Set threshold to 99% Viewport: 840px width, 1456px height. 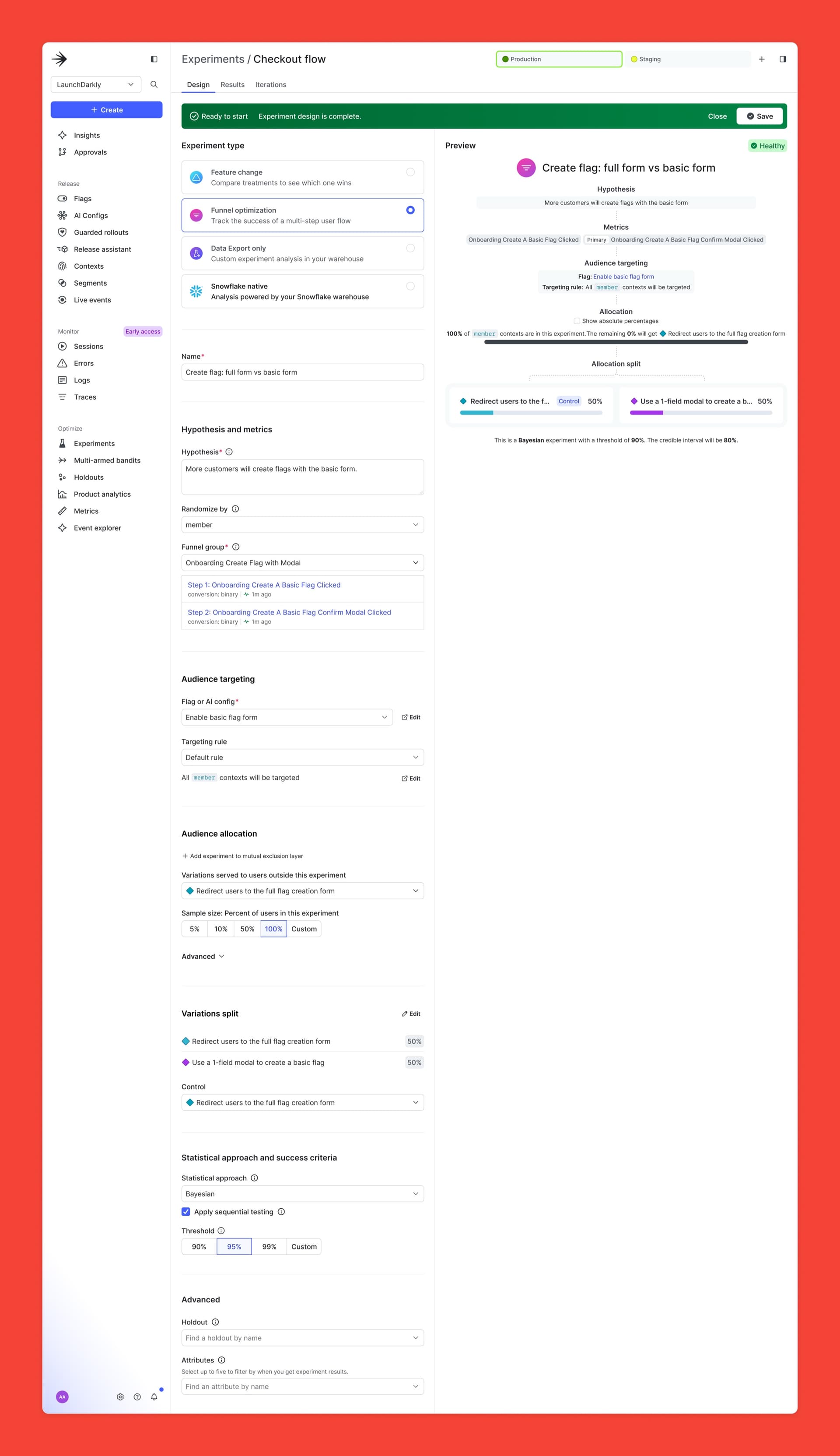tap(269, 1246)
